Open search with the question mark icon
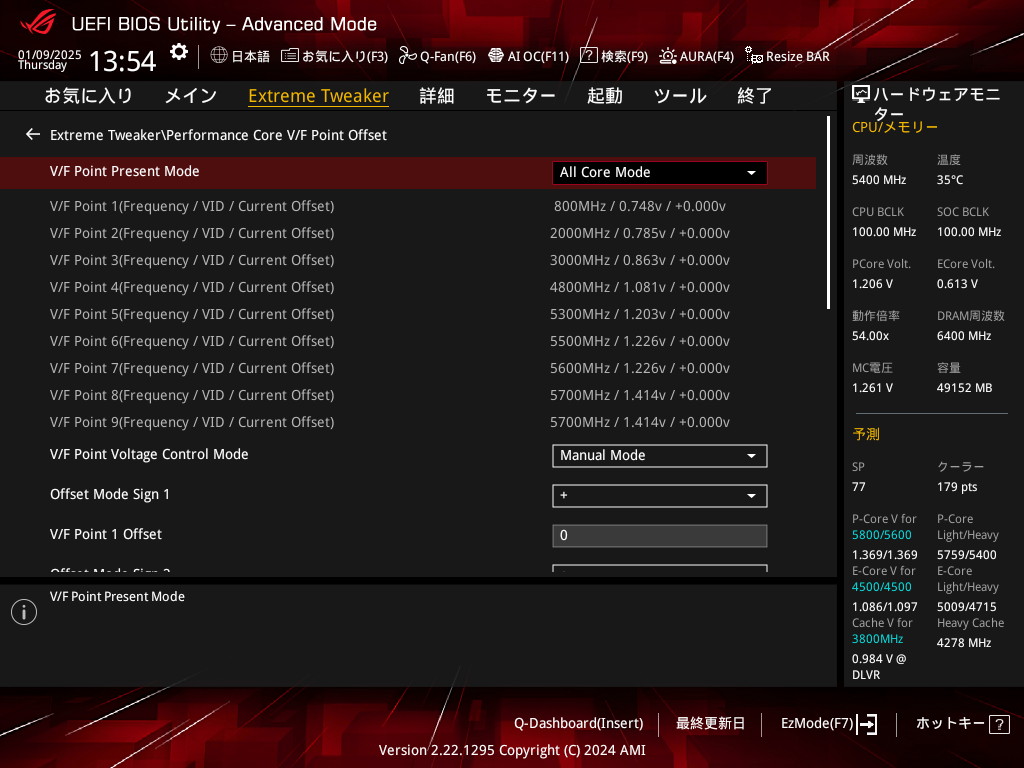1024x768 pixels. coord(589,56)
